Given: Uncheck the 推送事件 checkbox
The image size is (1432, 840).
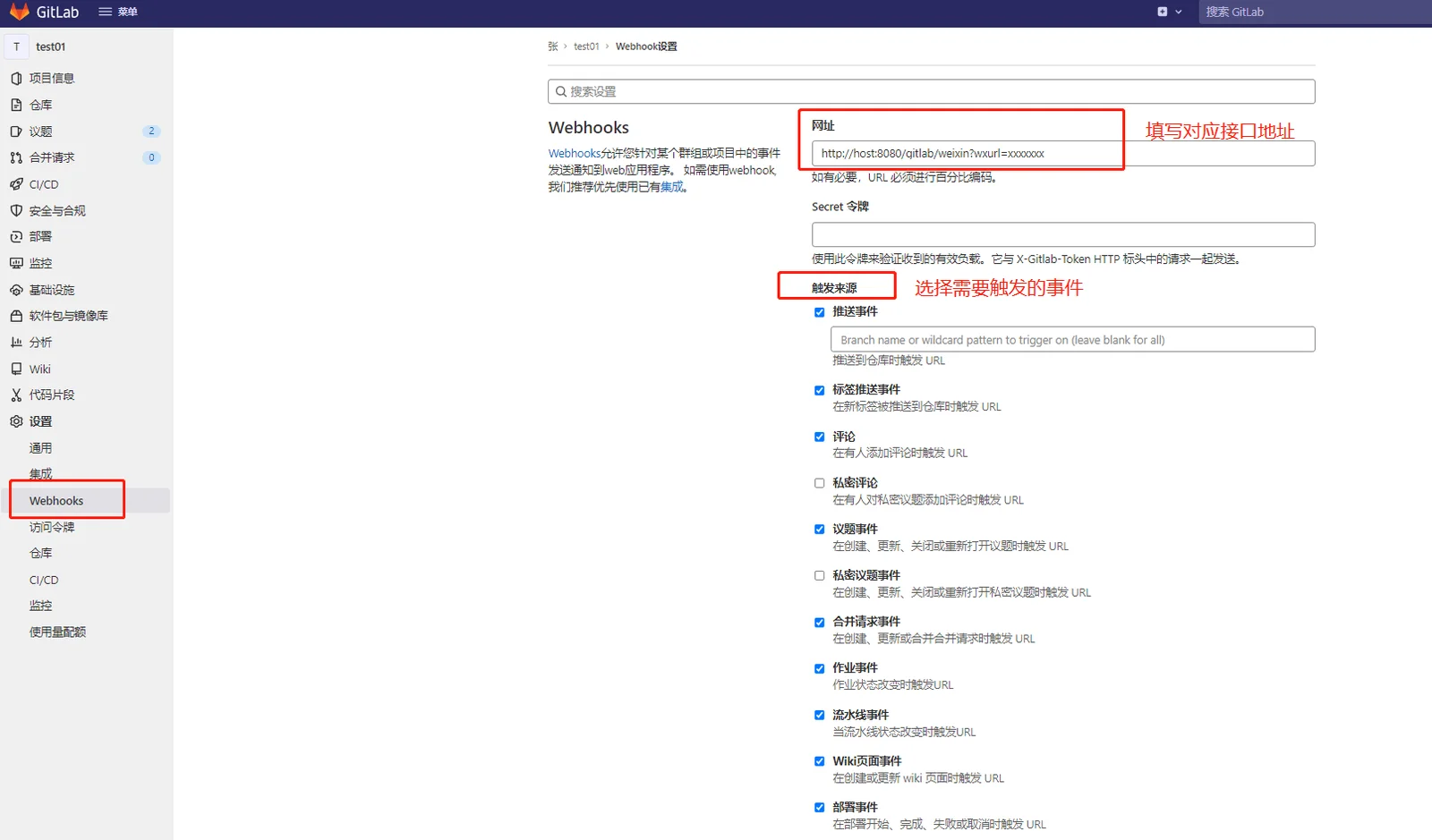Looking at the screenshot, I should 819,312.
